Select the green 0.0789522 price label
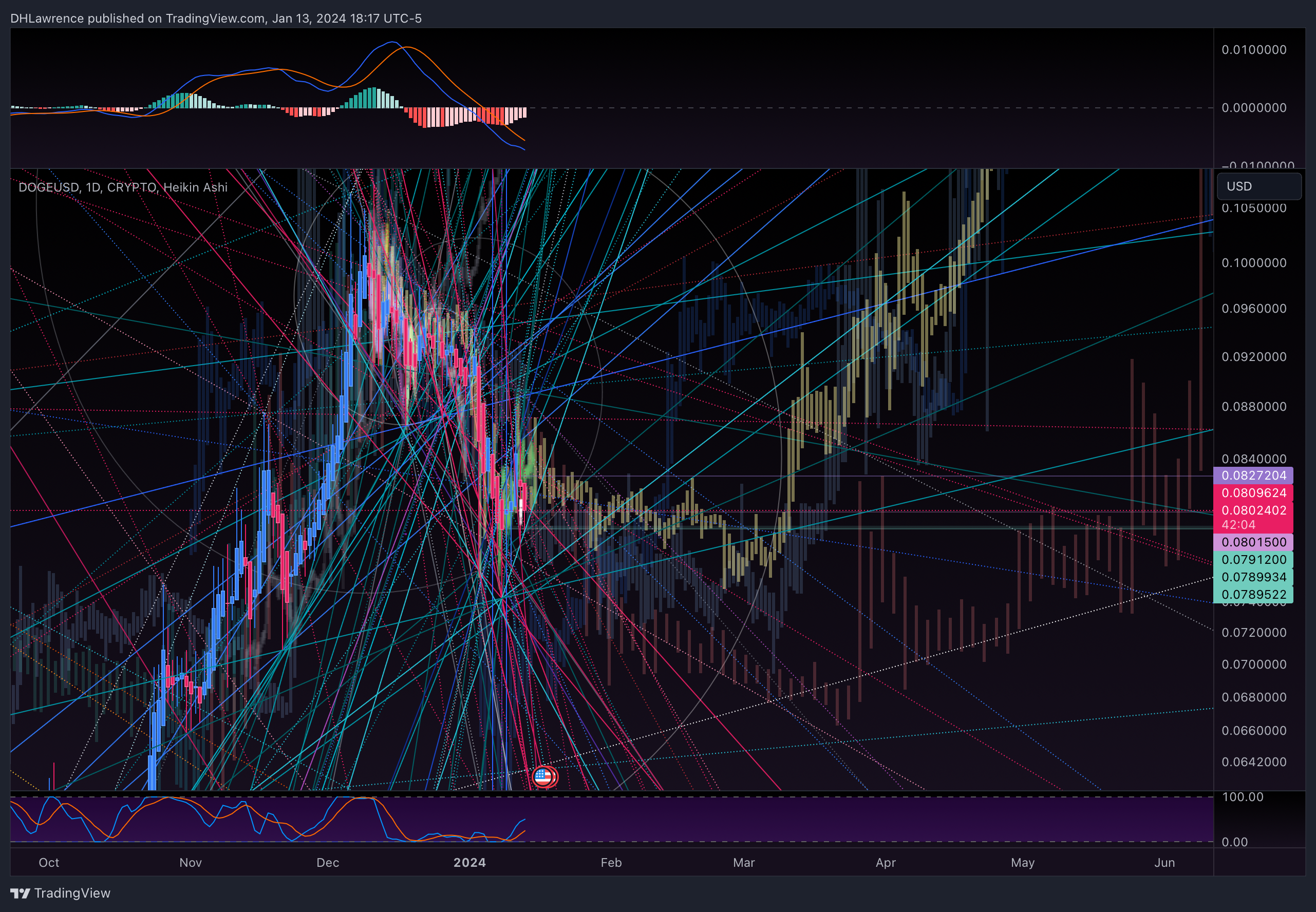This screenshot has width=1316, height=912. (1253, 594)
